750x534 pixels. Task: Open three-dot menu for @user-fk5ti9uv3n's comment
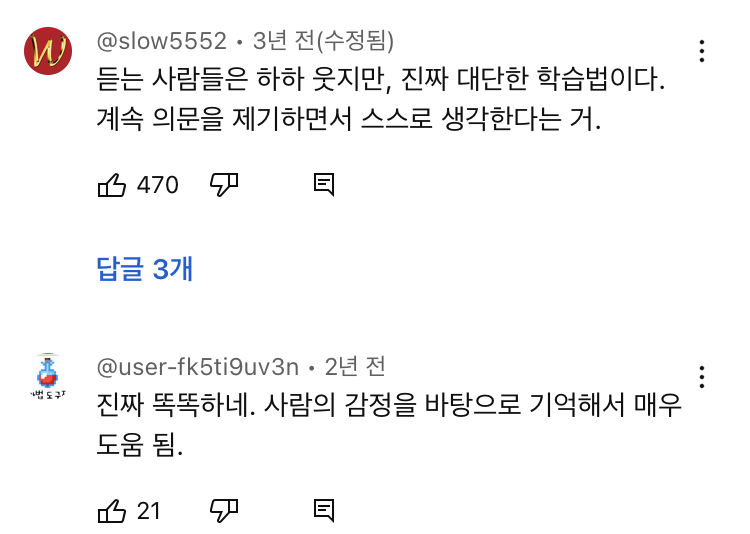pos(702,377)
